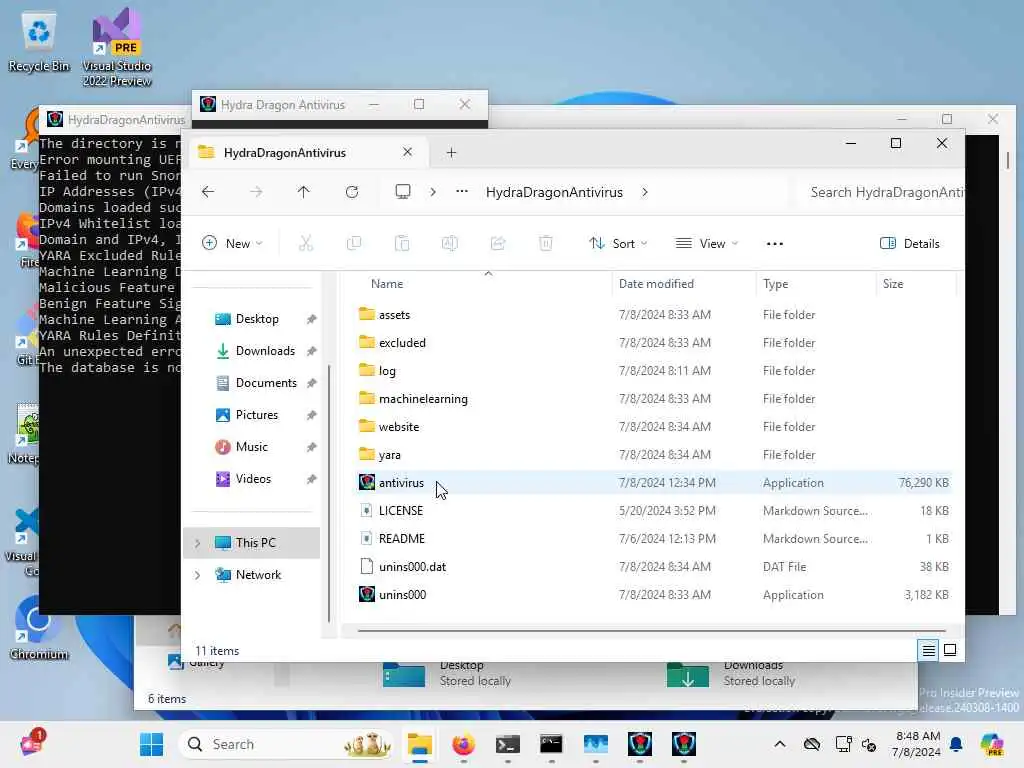Sort by the Name column header
This screenshot has width=1024, height=768.
[x=387, y=283]
